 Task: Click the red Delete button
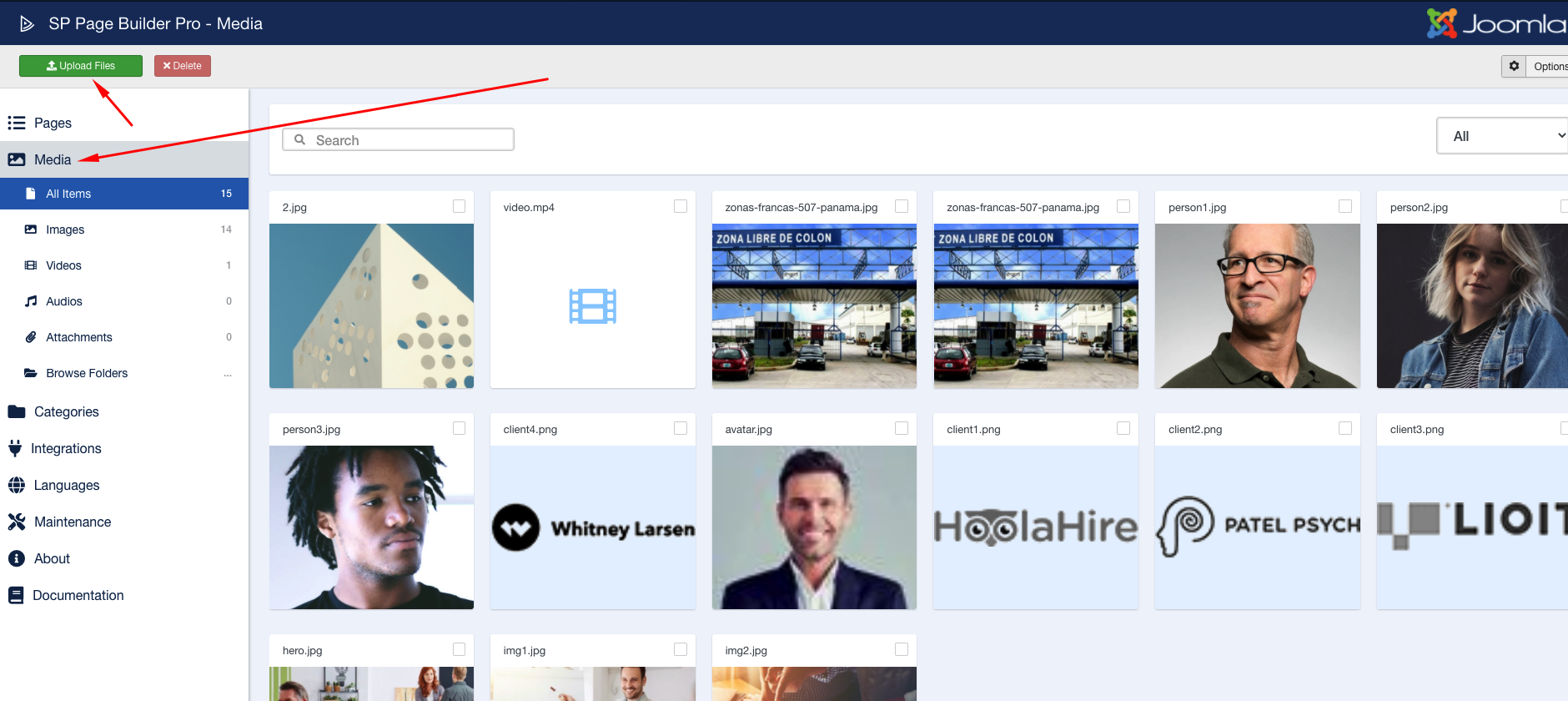coord(183,66)
